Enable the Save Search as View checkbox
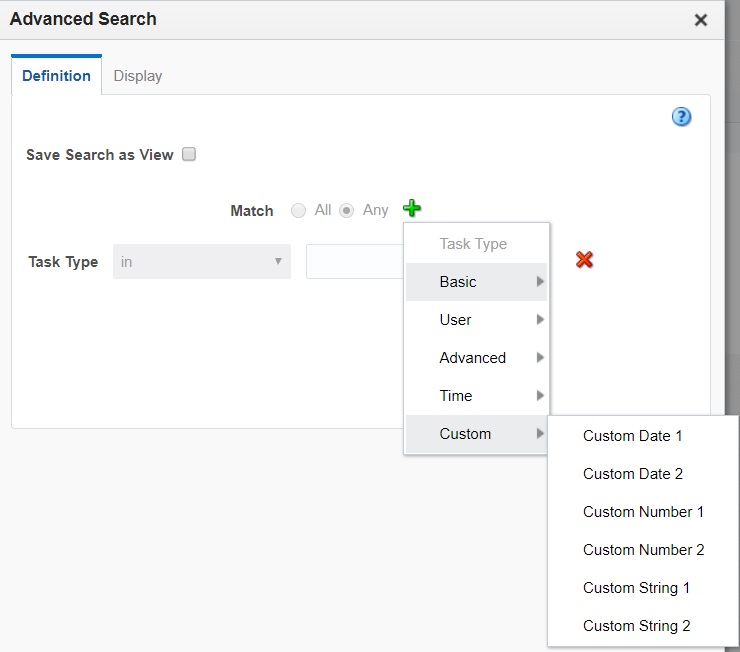Viewport: 740px width, 652px height. 189,155
